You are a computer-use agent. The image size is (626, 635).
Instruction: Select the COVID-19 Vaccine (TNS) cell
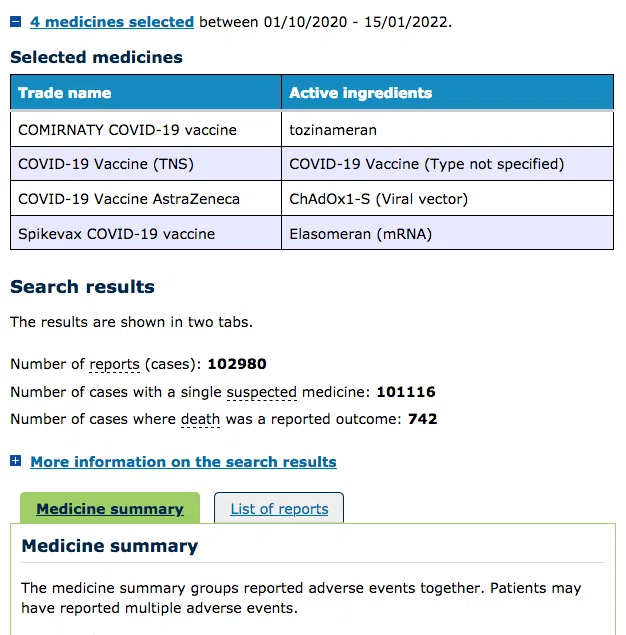click(x=146, y=164)
